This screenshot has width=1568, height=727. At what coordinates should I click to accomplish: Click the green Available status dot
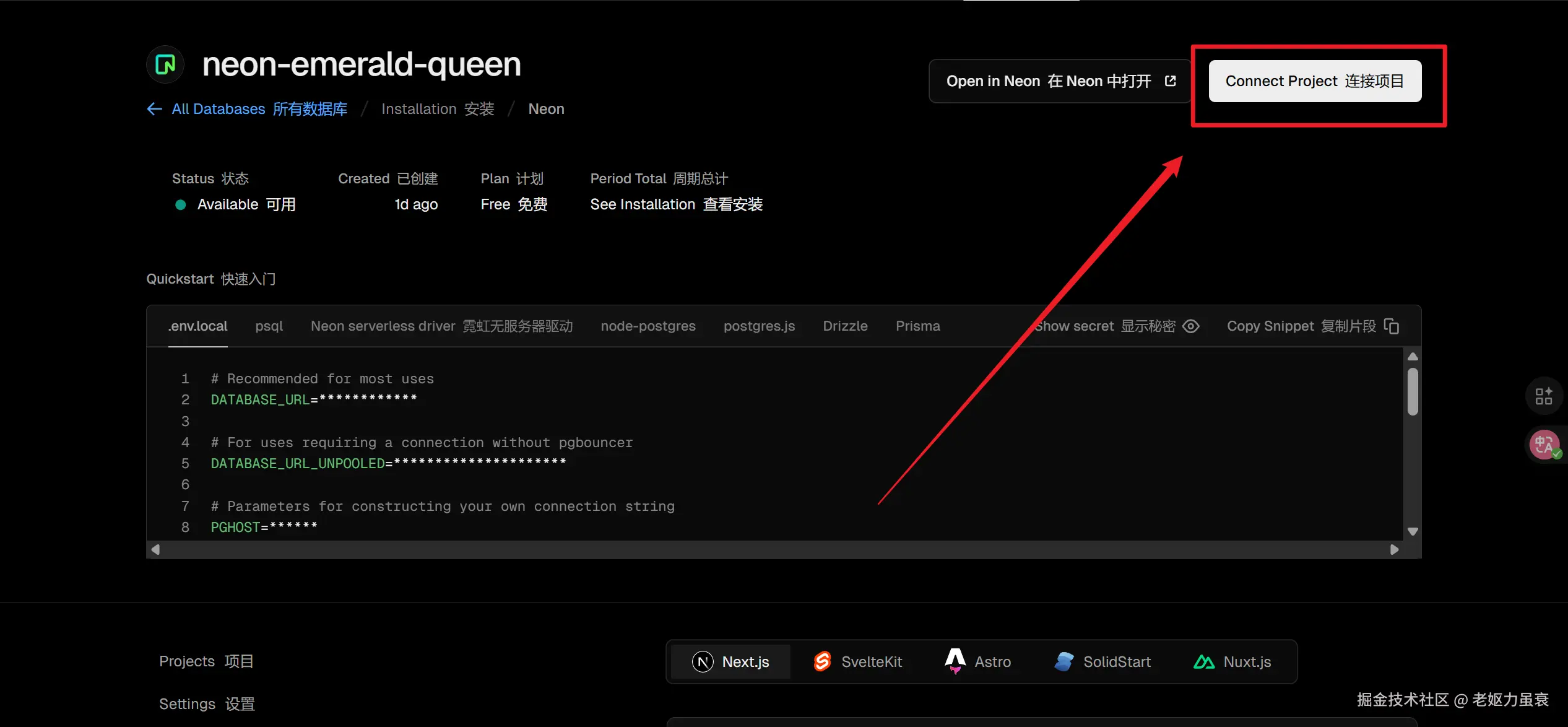tap(181, 205)
